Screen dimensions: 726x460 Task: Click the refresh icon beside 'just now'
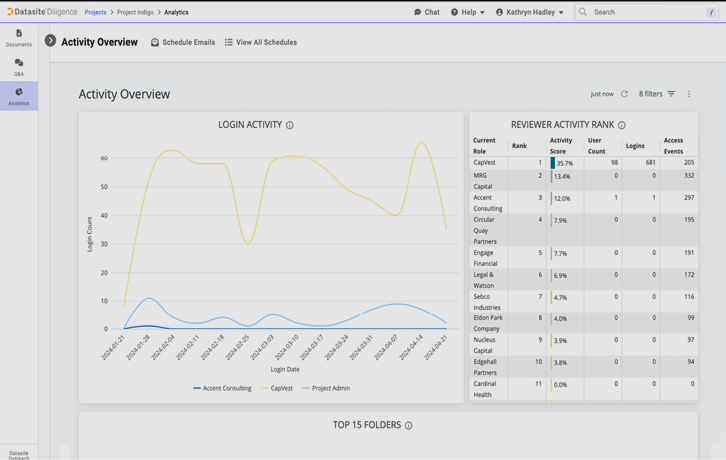coord(624,94)
